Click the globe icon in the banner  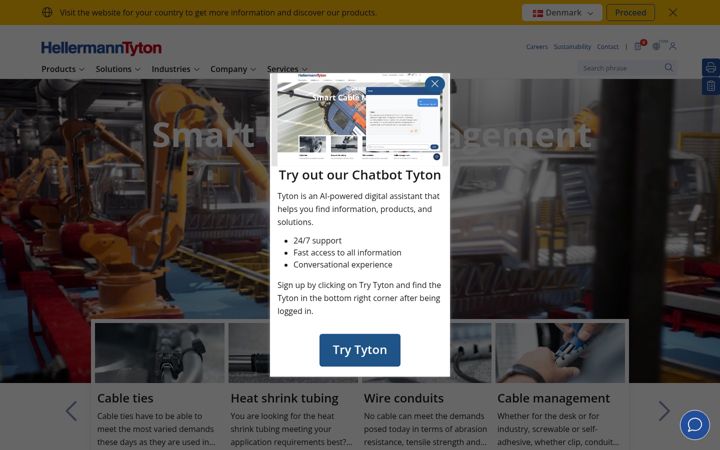[47, 12]
